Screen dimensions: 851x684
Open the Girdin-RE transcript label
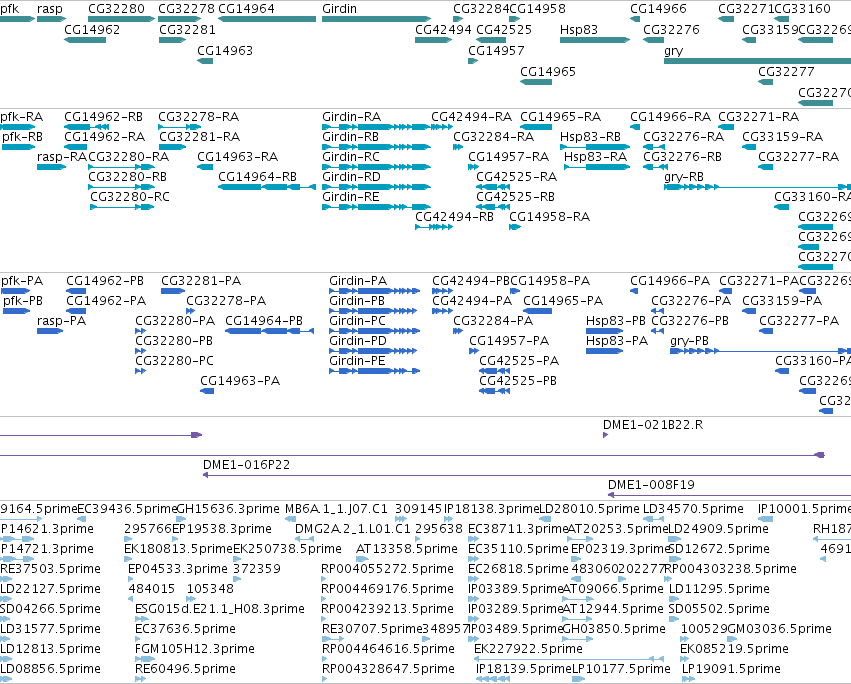point(351,197)
